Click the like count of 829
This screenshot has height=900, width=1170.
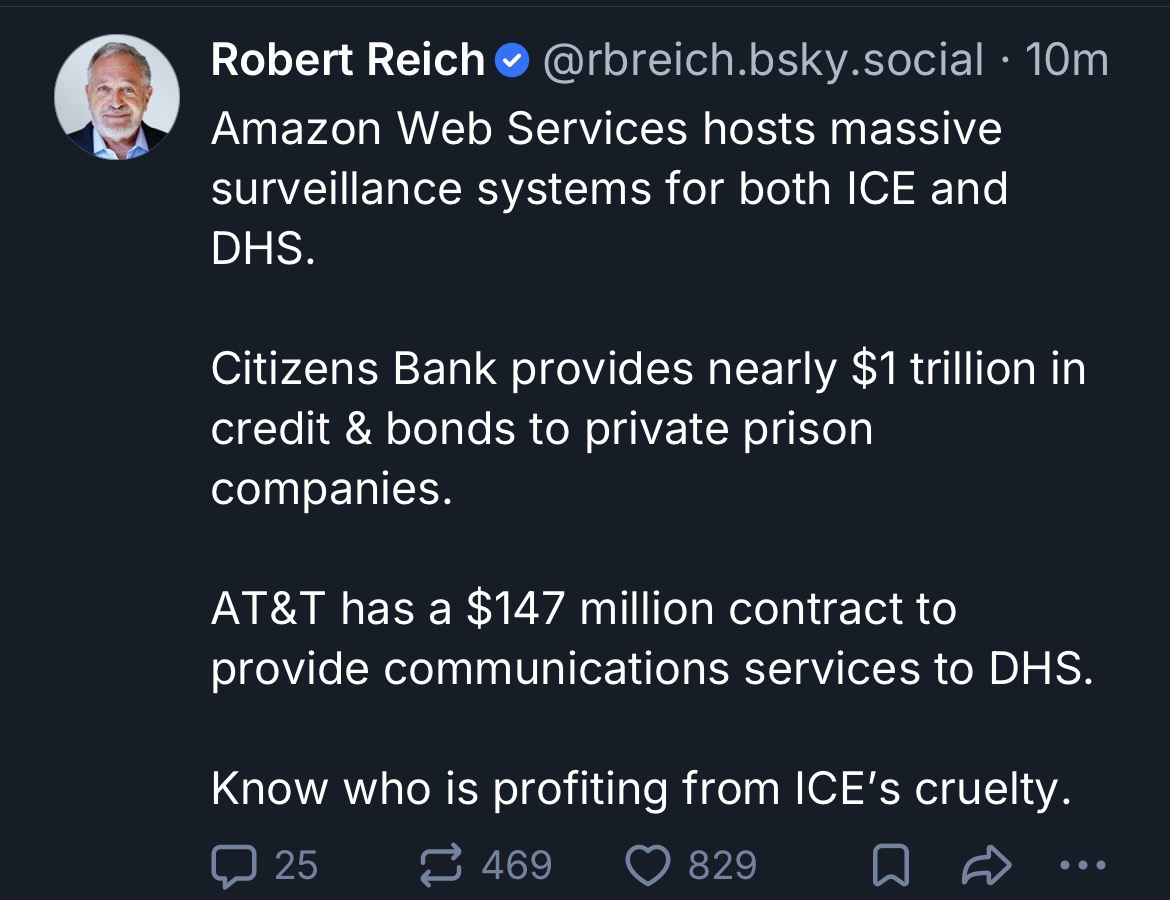pos(722,865)
